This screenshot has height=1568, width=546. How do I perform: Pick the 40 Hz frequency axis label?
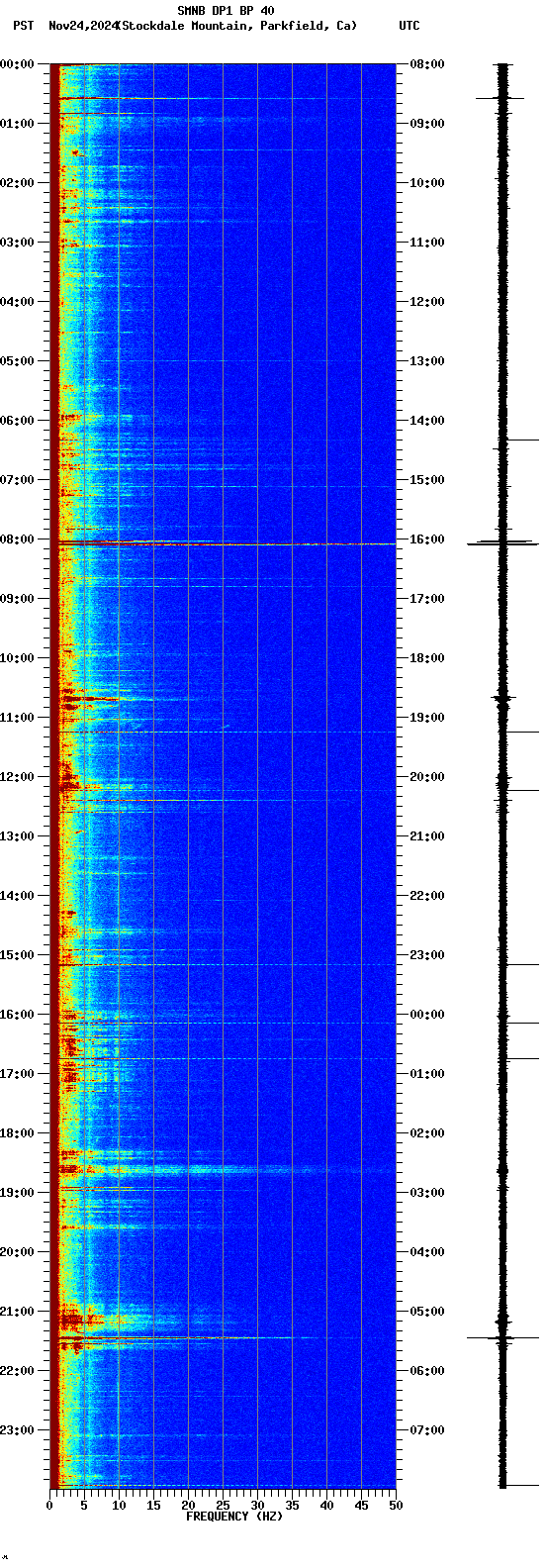(x=326, y=1506)
